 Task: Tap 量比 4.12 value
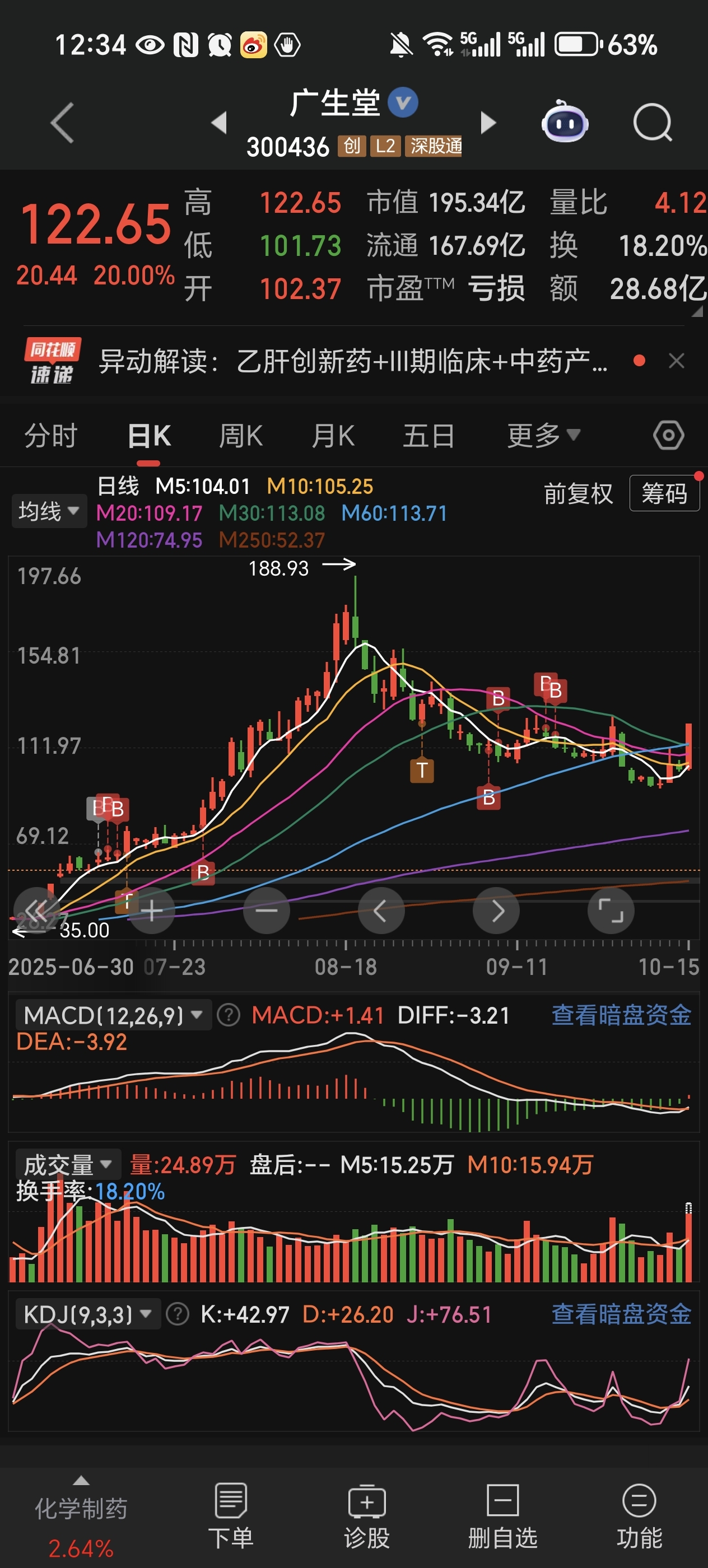(680, 203)
